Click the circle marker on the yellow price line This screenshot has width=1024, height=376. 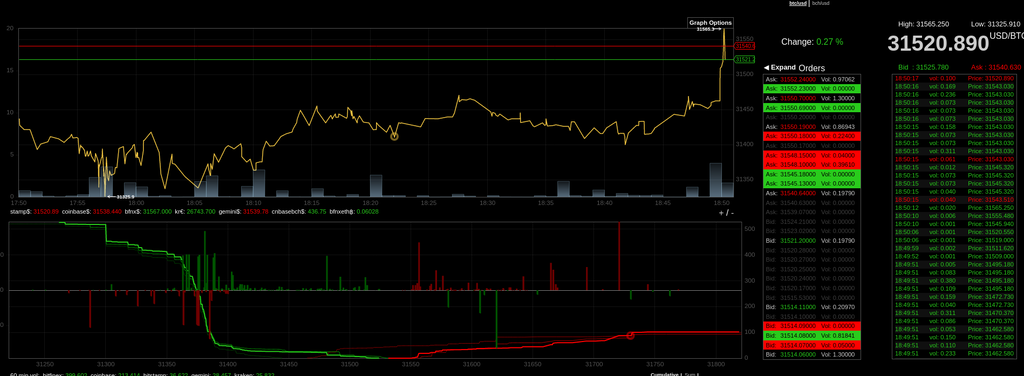tap(394, 136)
